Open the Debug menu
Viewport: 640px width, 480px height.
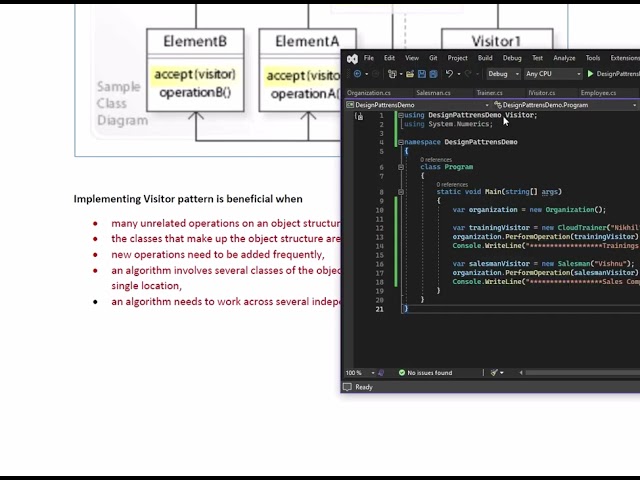click(512, 58)
